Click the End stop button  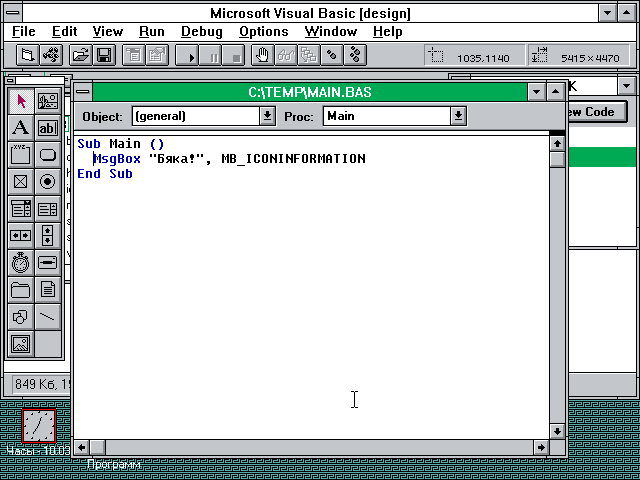click(x=233, y=55)
